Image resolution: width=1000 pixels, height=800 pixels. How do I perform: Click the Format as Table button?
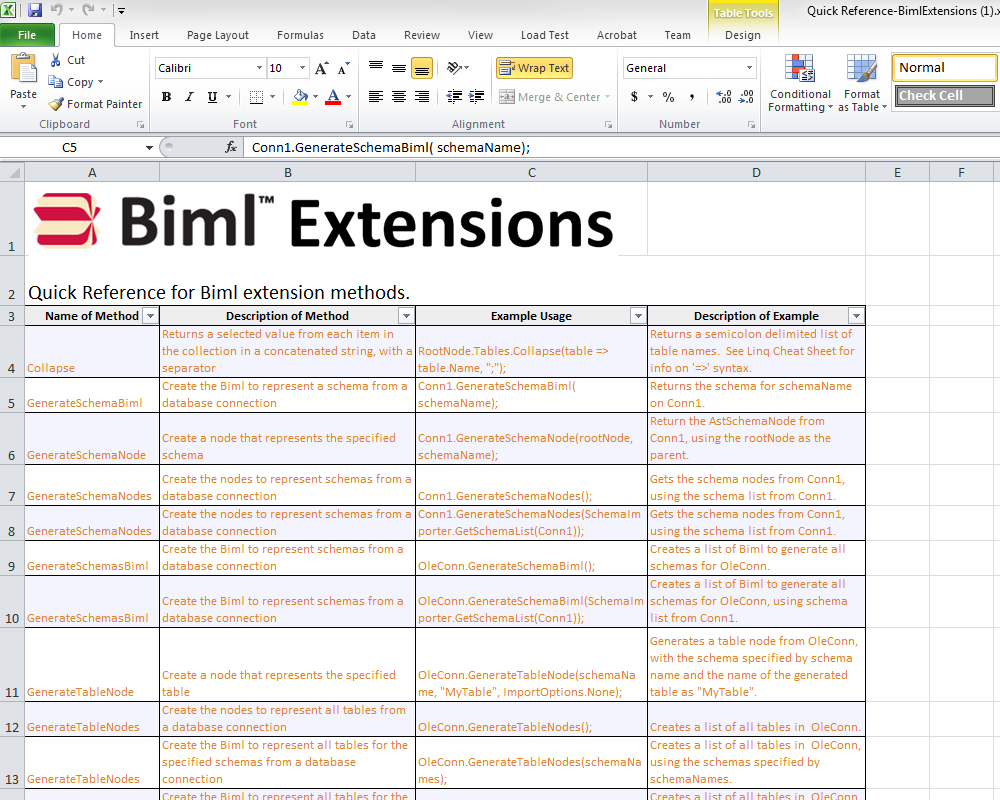(x=862, y=83)
